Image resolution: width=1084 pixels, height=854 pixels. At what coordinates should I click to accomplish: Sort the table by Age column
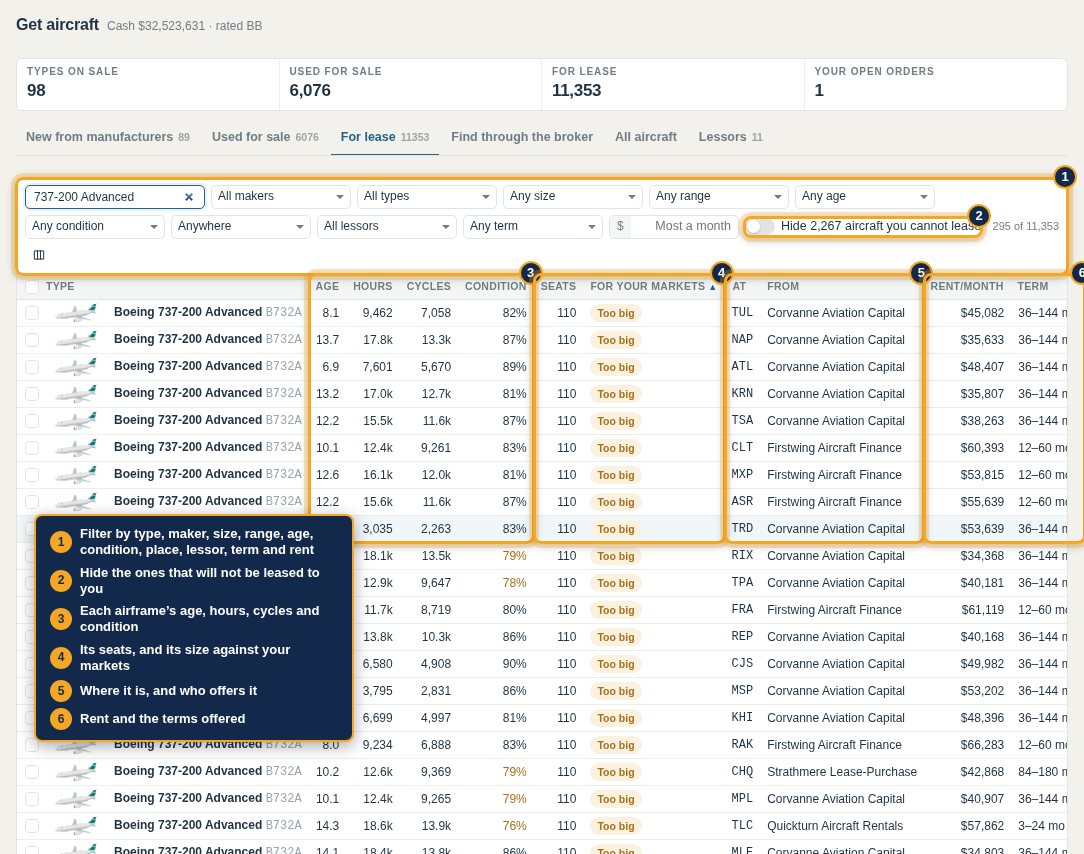(x=327, y=286)
